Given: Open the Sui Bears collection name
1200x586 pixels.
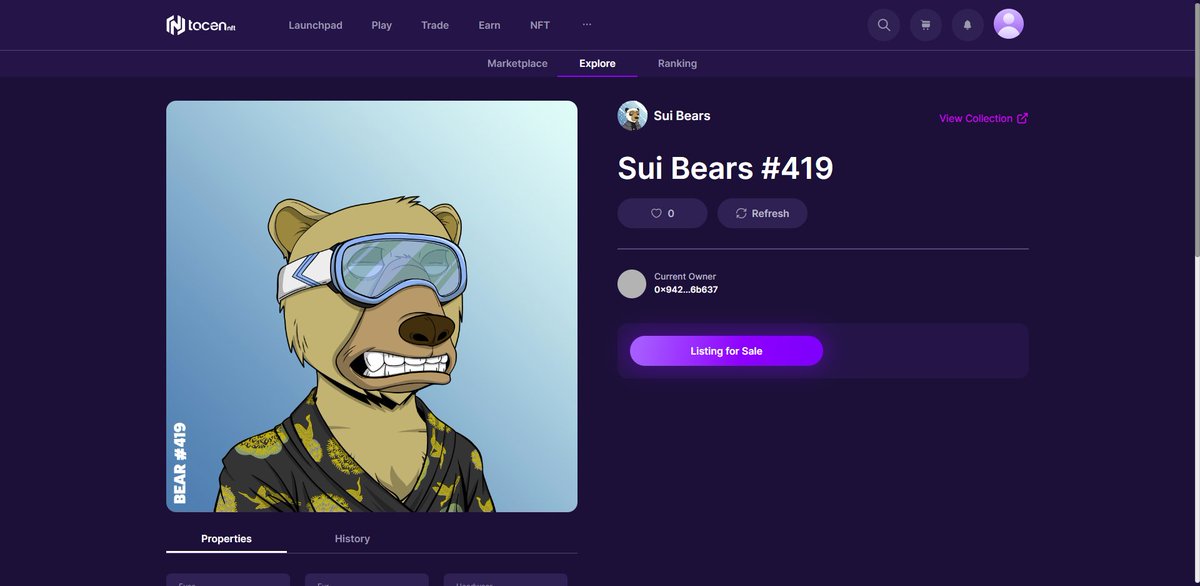Looking at the screenshot, I should pos(682,116).
